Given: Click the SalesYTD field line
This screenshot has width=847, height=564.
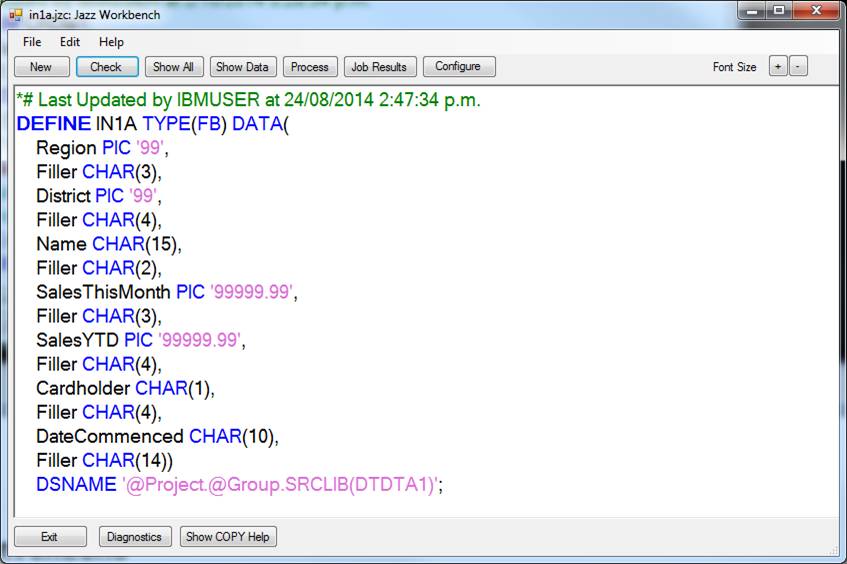Looking at the screenshot, I should point(140,340).
